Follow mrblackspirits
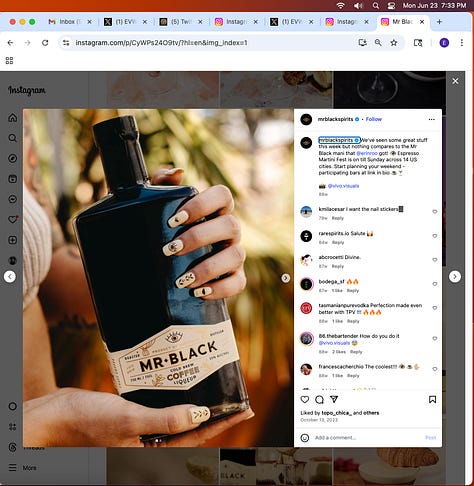Screen dimensions: 474x486 [374, 119]
